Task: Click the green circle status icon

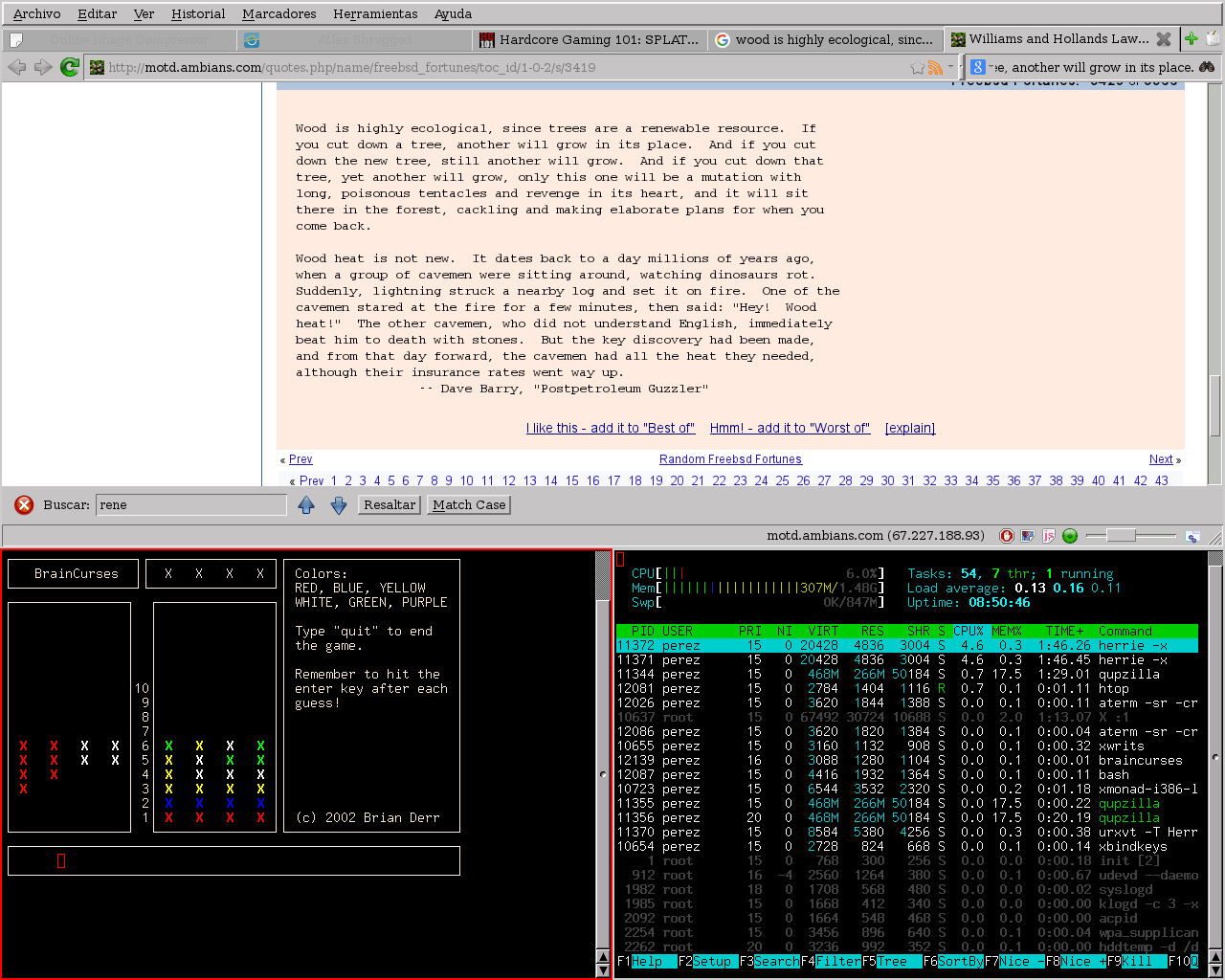Action: click(1070, 536)
